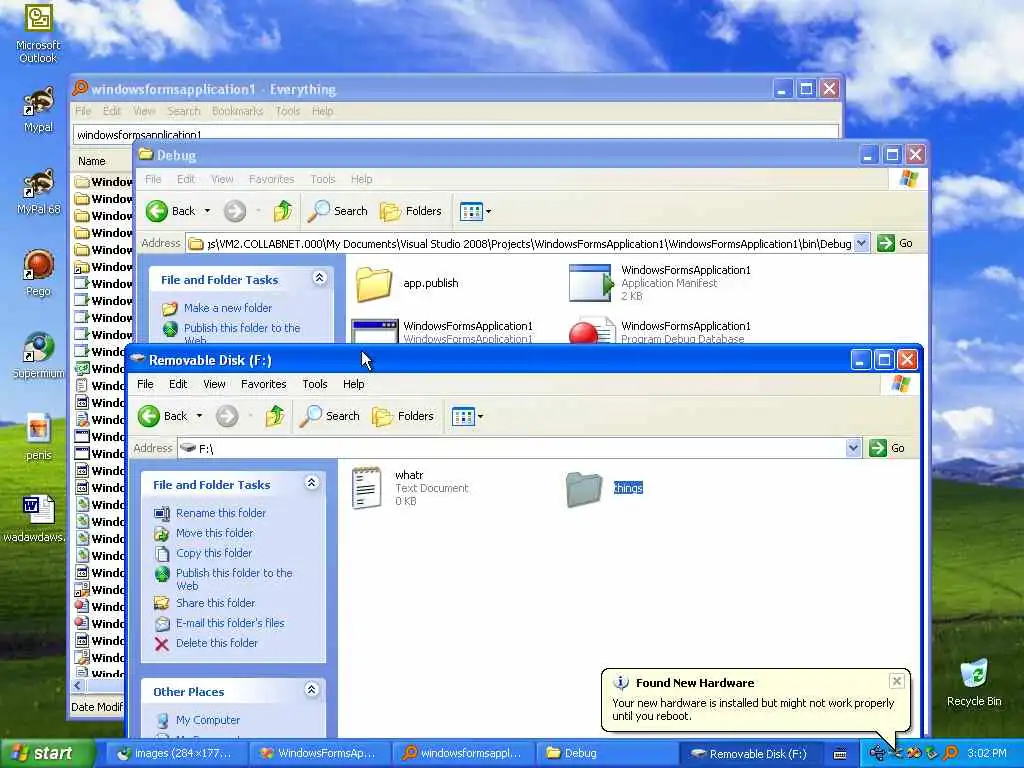Toggle Folders button in Debug window
Viewport: 1024px width, 768px height.
point(411,211)
